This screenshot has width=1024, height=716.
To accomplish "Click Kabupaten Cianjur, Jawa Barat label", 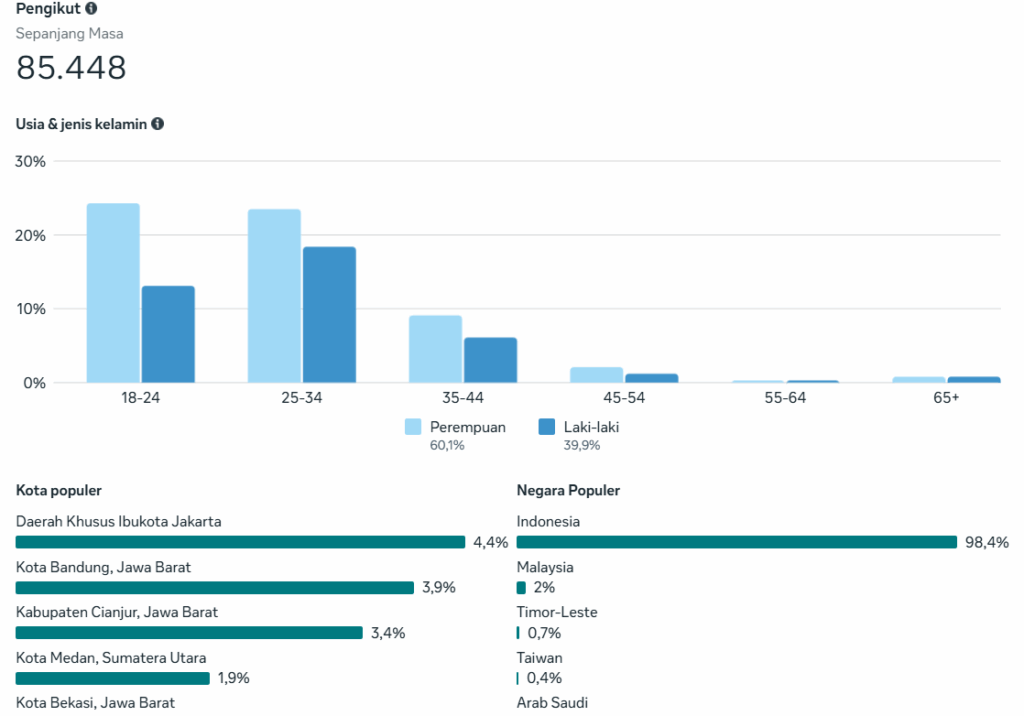I will coord(117,612).
